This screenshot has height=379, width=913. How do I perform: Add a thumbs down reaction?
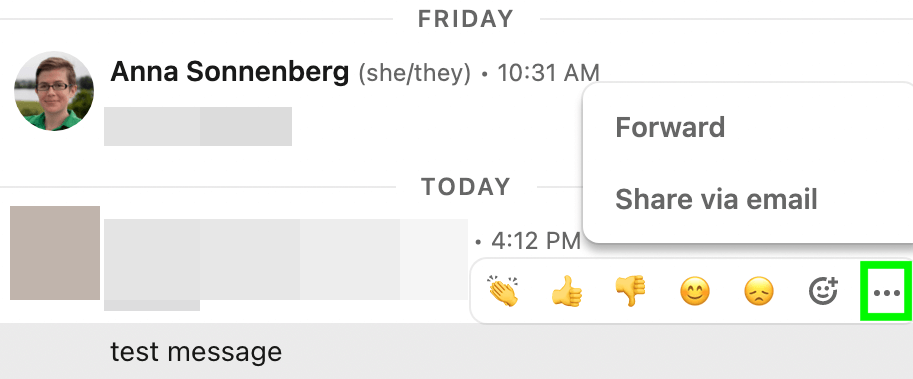coord(631,291)
